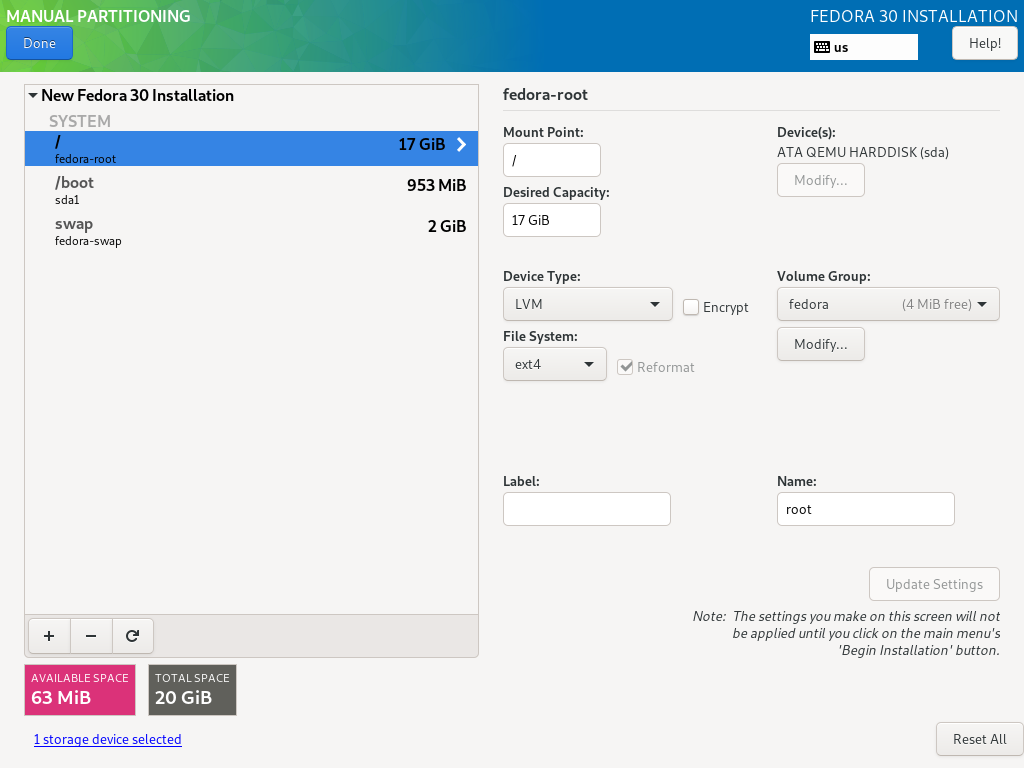Open the Device Type LVM dropdown
Image resolution: width=1024 pixels, height=768 pixels.
pyautogui.click(x=588, y=304)
